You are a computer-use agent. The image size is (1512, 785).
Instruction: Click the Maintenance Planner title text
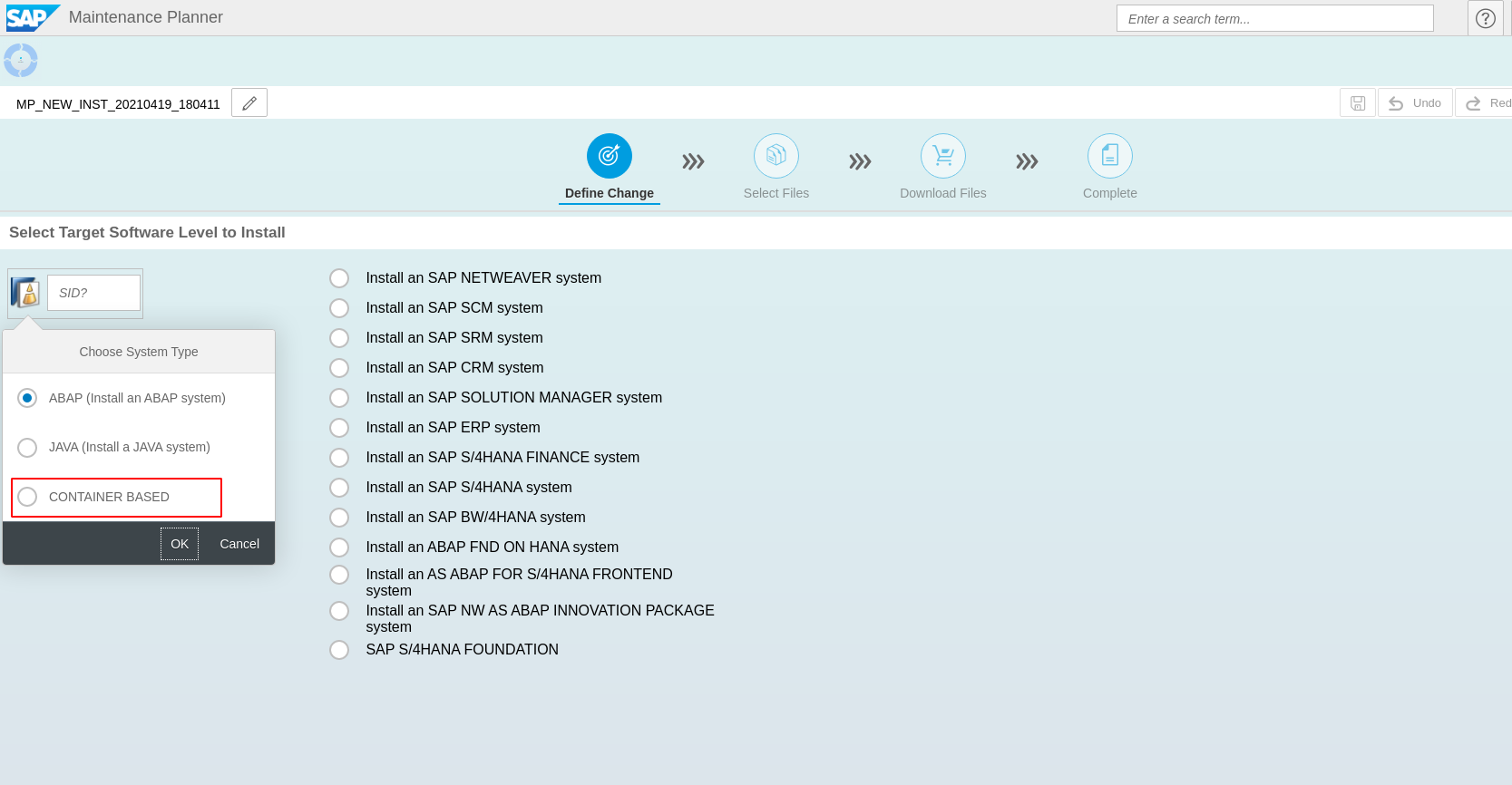pos(146,17)
